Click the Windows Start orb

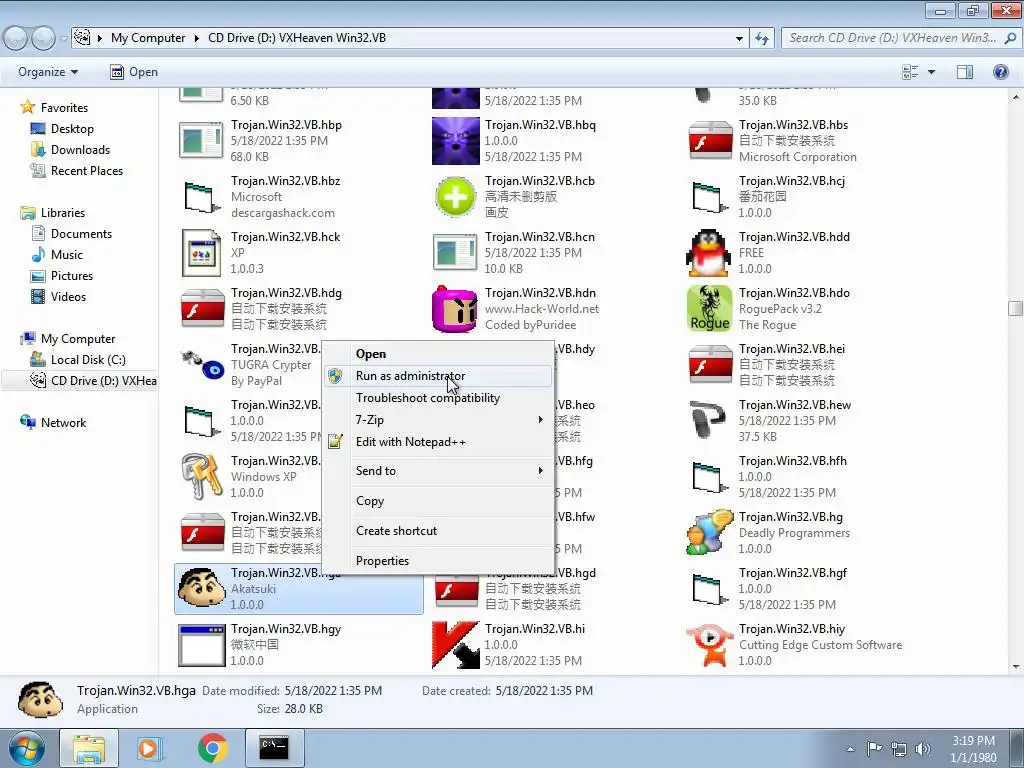(26, 748)
